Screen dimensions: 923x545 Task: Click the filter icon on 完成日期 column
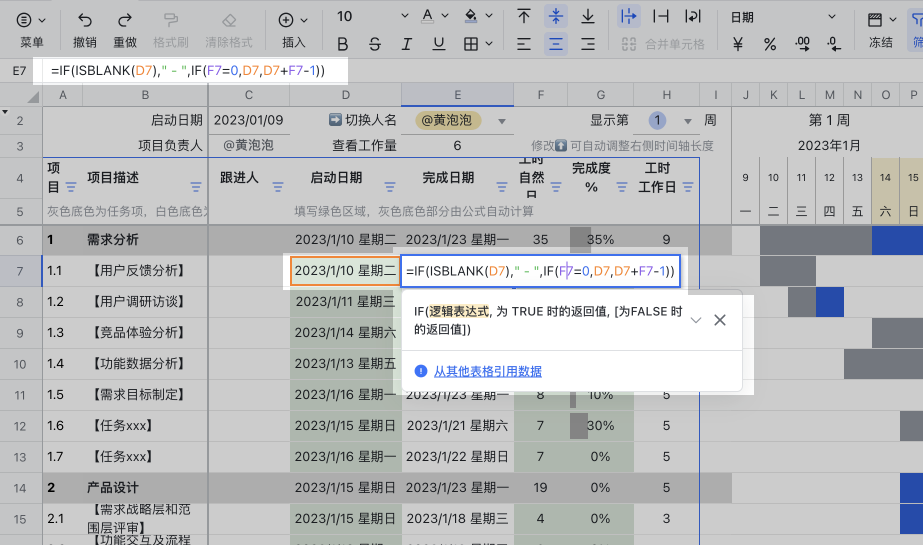tap(502, 187)
